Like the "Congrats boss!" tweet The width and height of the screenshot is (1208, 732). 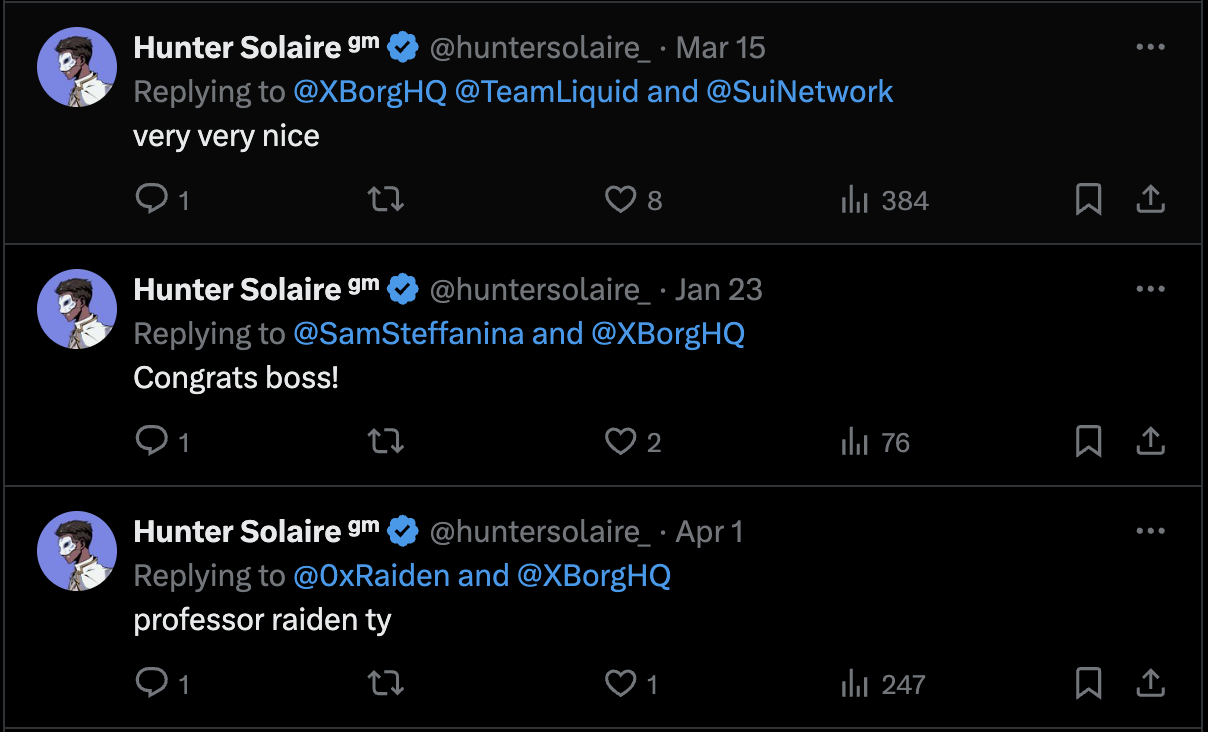point(621,442)
